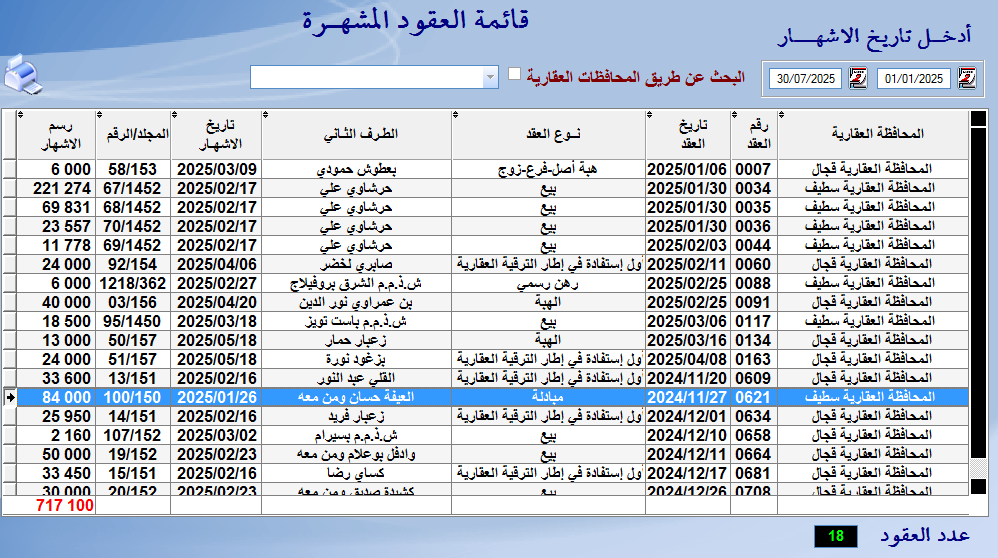Screen dimensions: 998x558
Task: Click row selector box for contract 0060
Action: click(x=10, y=264)
